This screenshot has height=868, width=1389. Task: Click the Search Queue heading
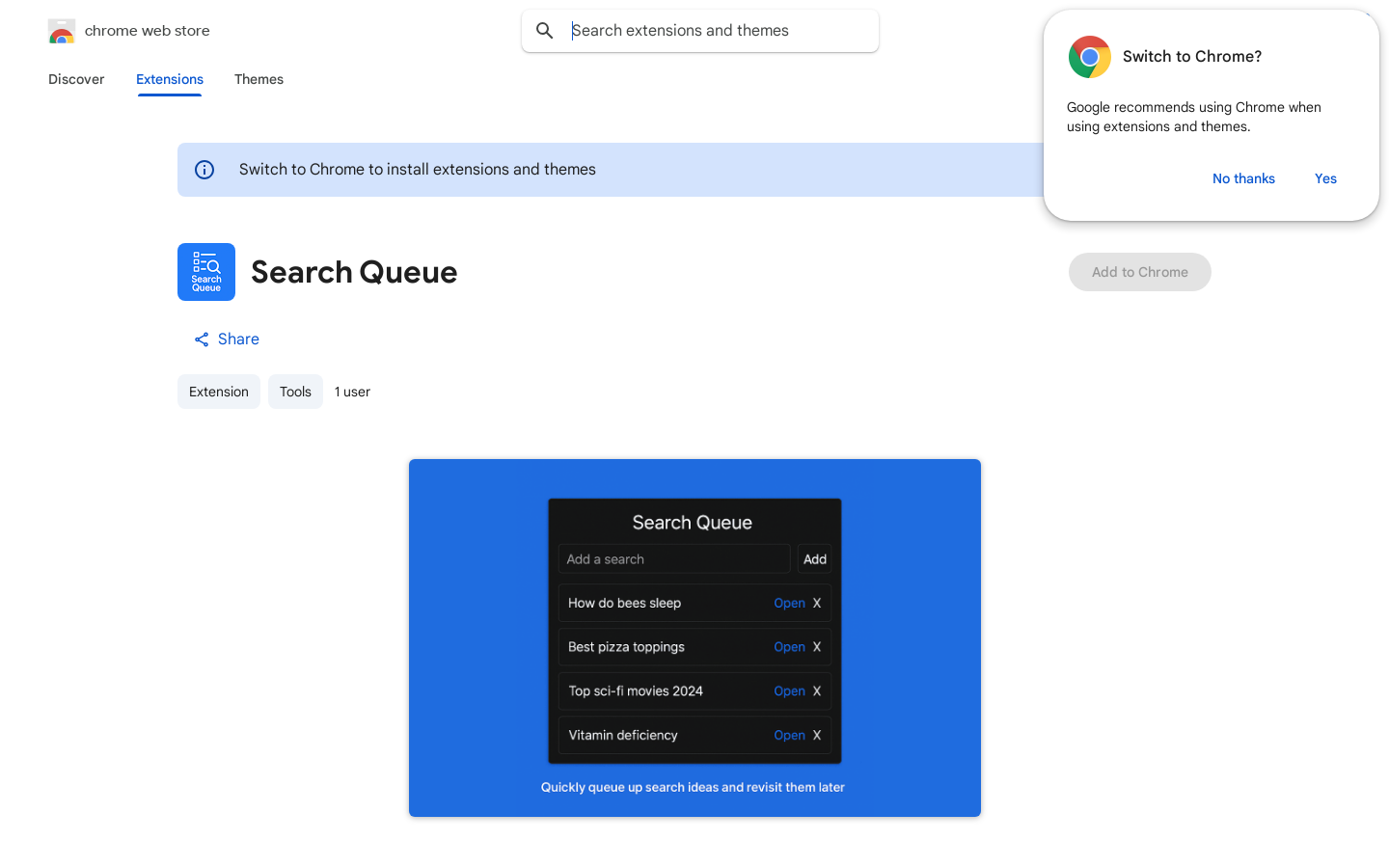pos(354,272)
